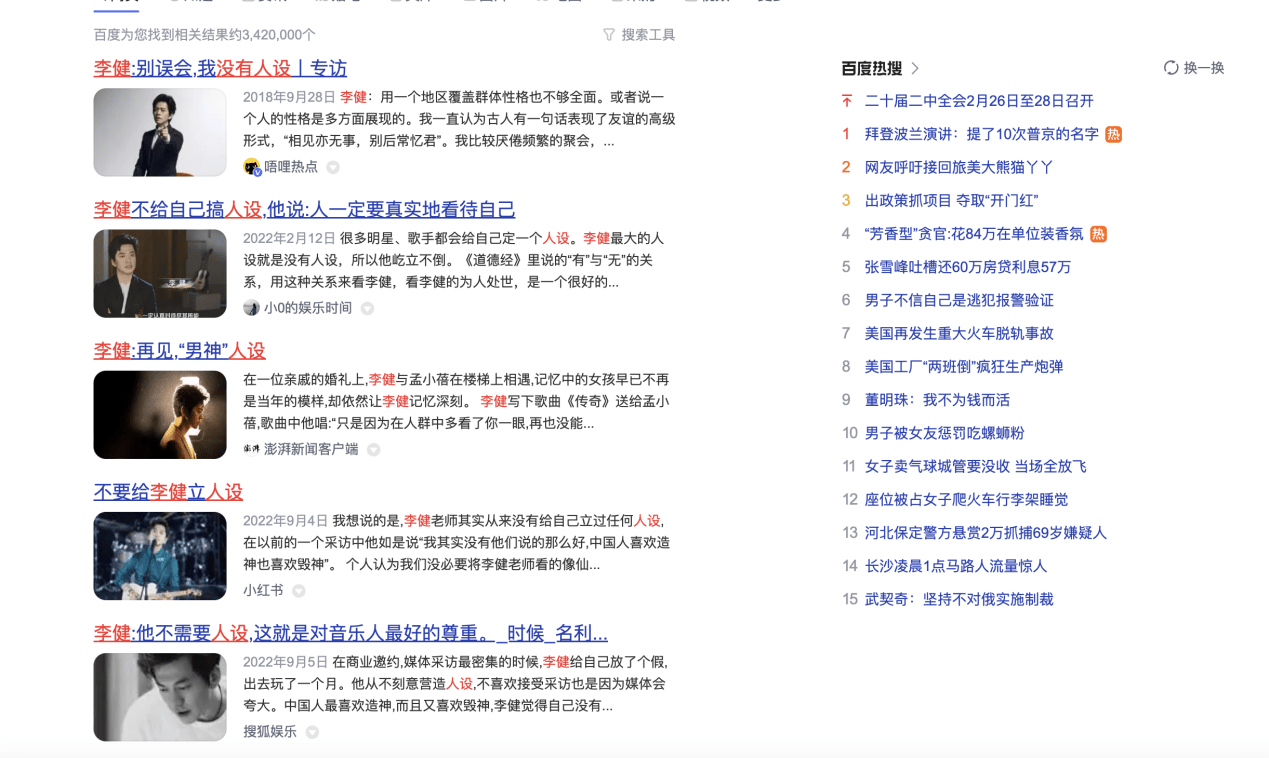Open hot search 二十届二中全会2月26日至28日召开
Screen dimensions: 1269x758
[x=979, y=101]
